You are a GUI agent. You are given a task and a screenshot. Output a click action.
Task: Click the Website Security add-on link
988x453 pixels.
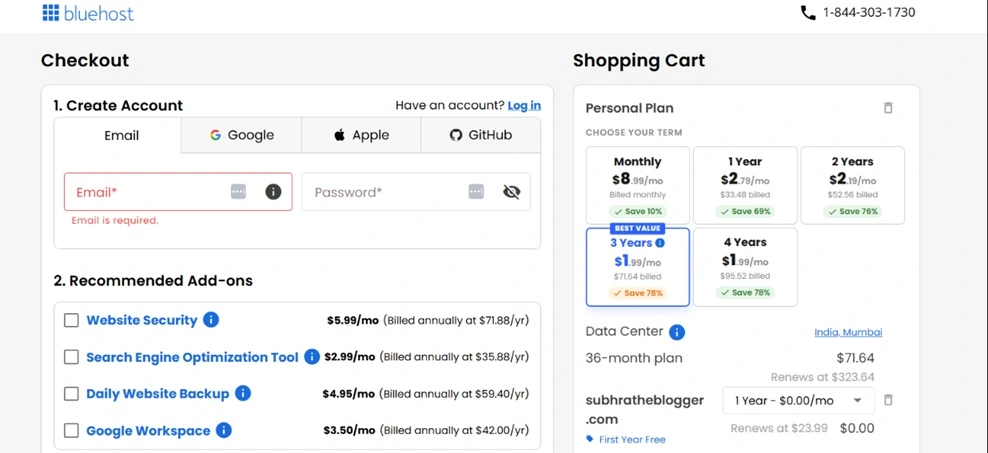point(142,320)
